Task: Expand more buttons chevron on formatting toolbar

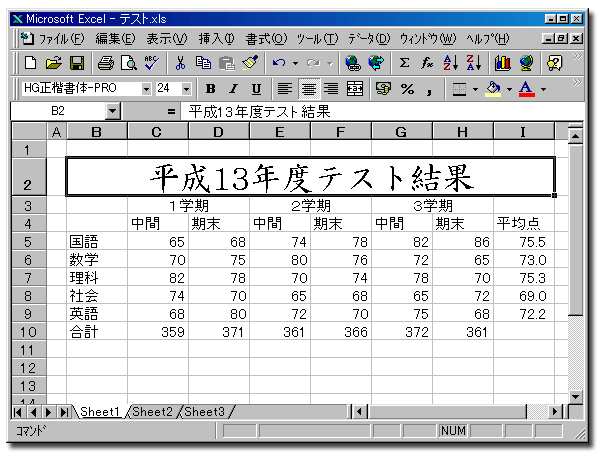Action: [x=576, y=82]
